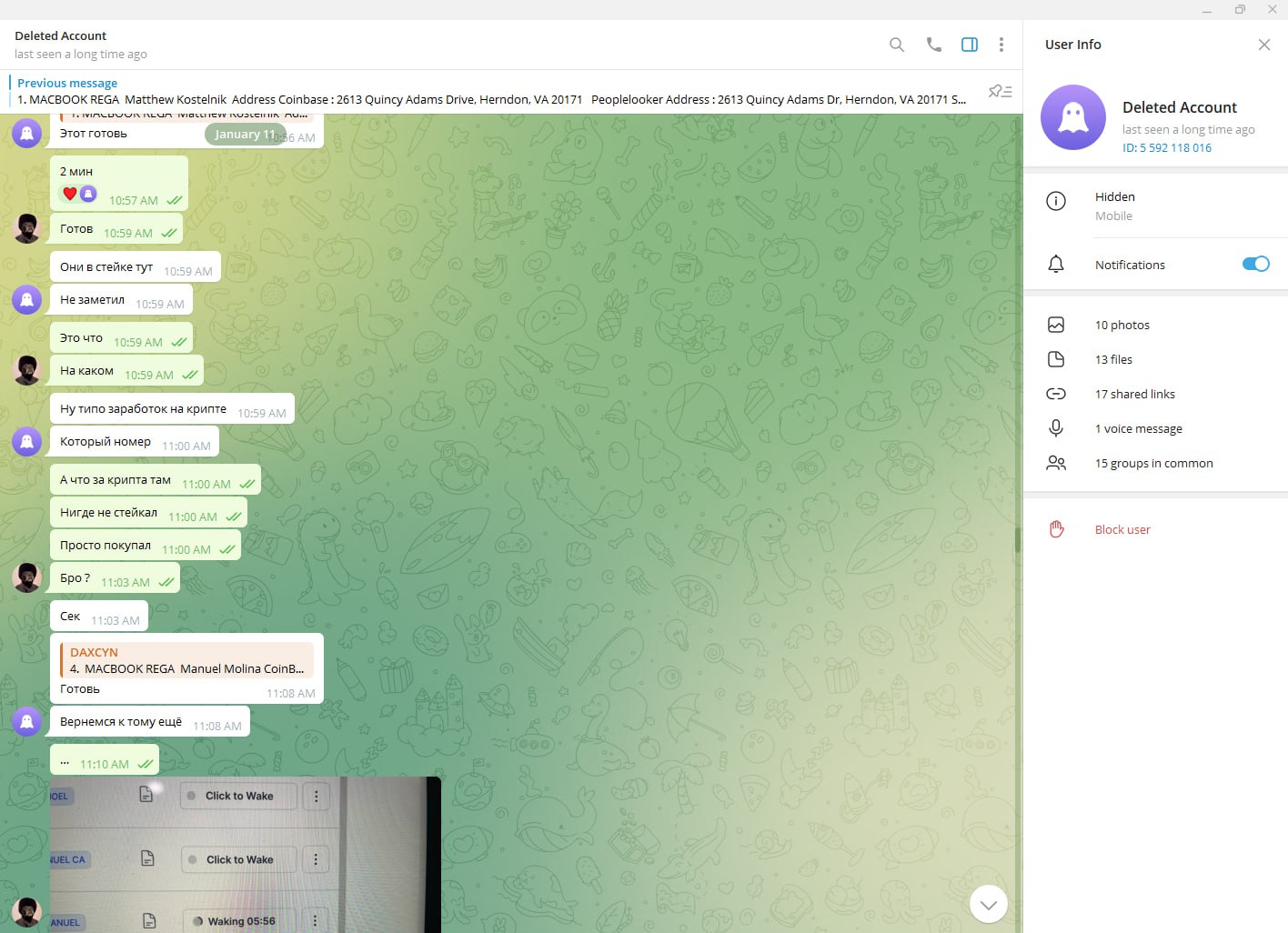Open the 1 voice message entry
The height and width of the screenshot is (933, 1288).
(1155, 428)
